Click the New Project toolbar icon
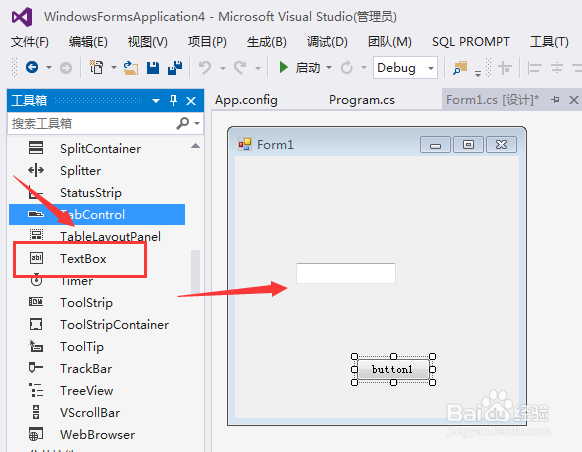This screenshot has height=452, width=582. click(97, 68)
